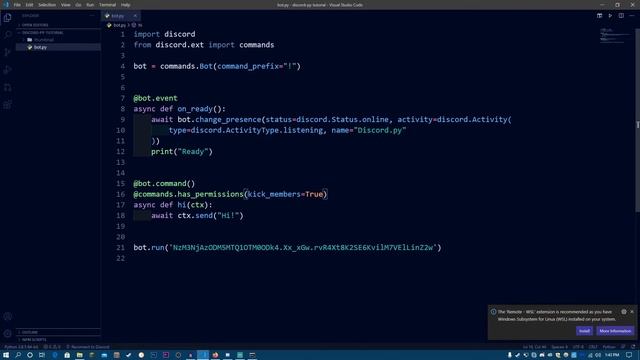
Task: Change indentation via Spaces status item
Action: (559, 347)
